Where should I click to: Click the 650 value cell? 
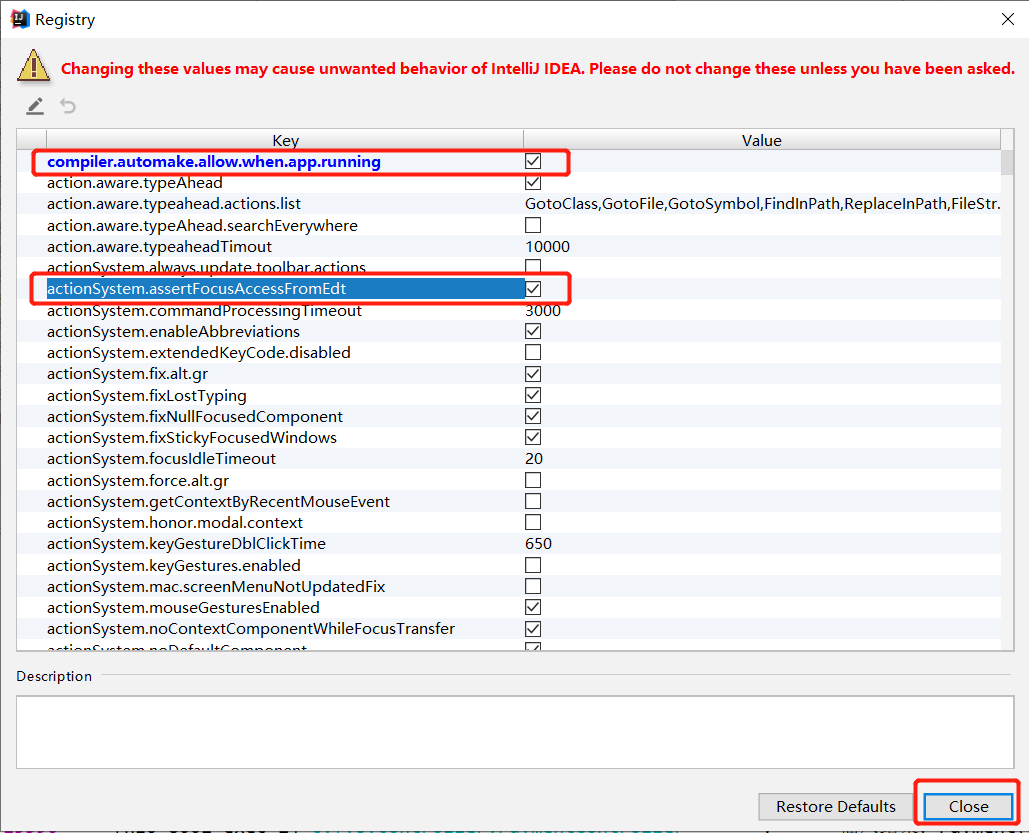pyautogui.click(x=538, y=544)
